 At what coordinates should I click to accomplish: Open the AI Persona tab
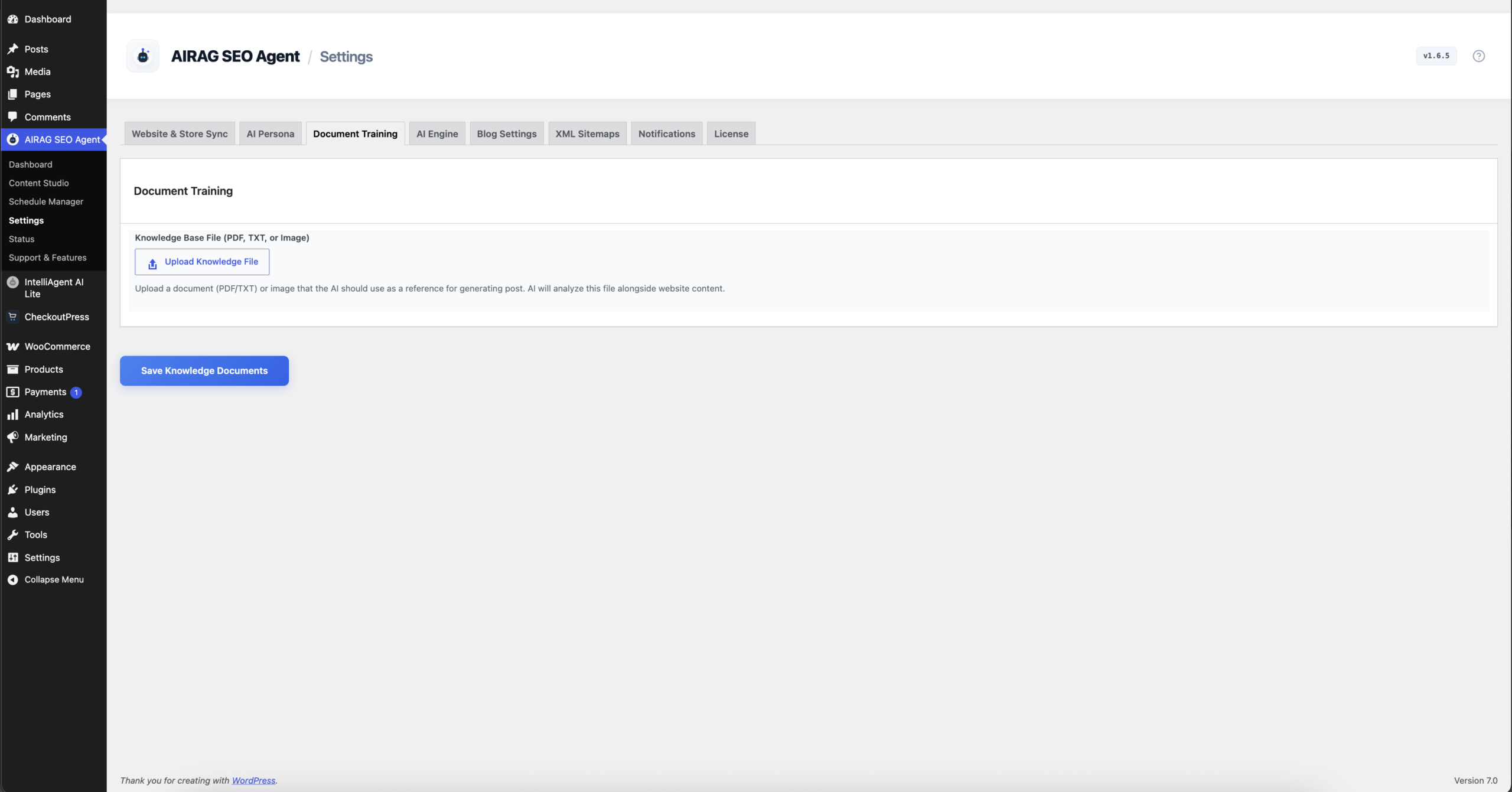[271, 133]
